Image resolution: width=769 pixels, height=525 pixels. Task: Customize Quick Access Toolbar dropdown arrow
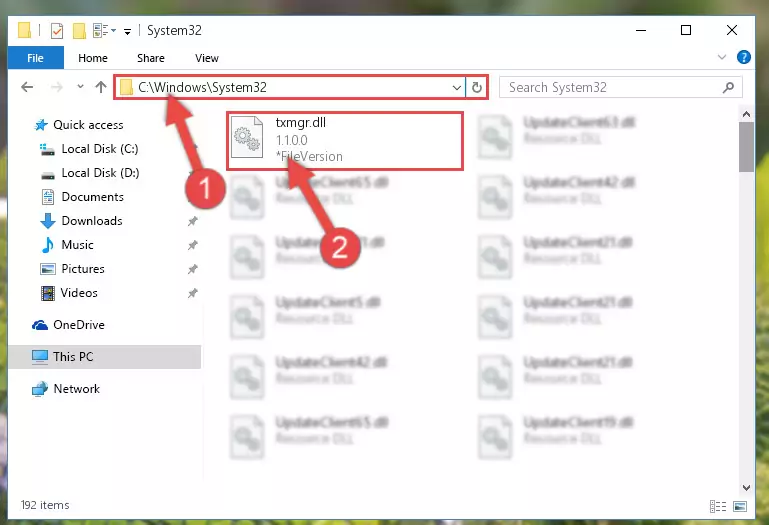coord(127,32)
